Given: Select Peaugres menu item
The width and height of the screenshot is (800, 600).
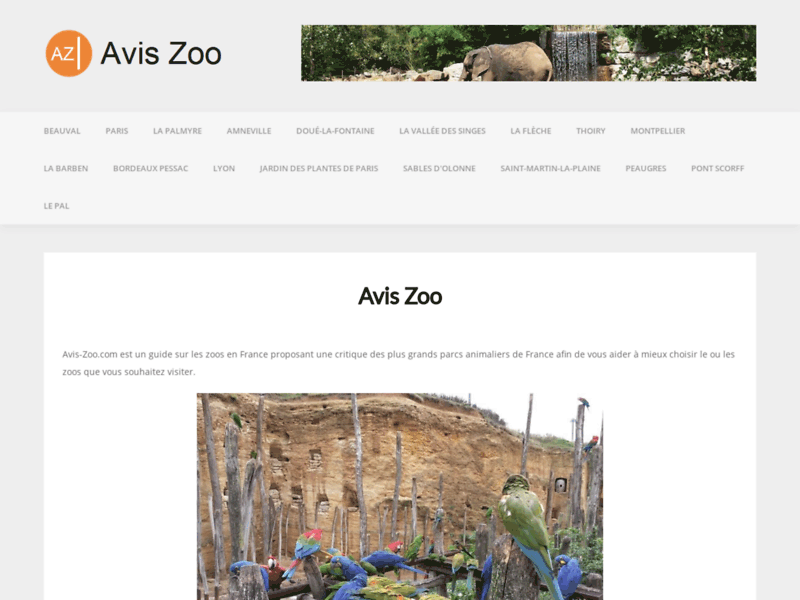Looking at the screenshot, I should pos(646,168).
